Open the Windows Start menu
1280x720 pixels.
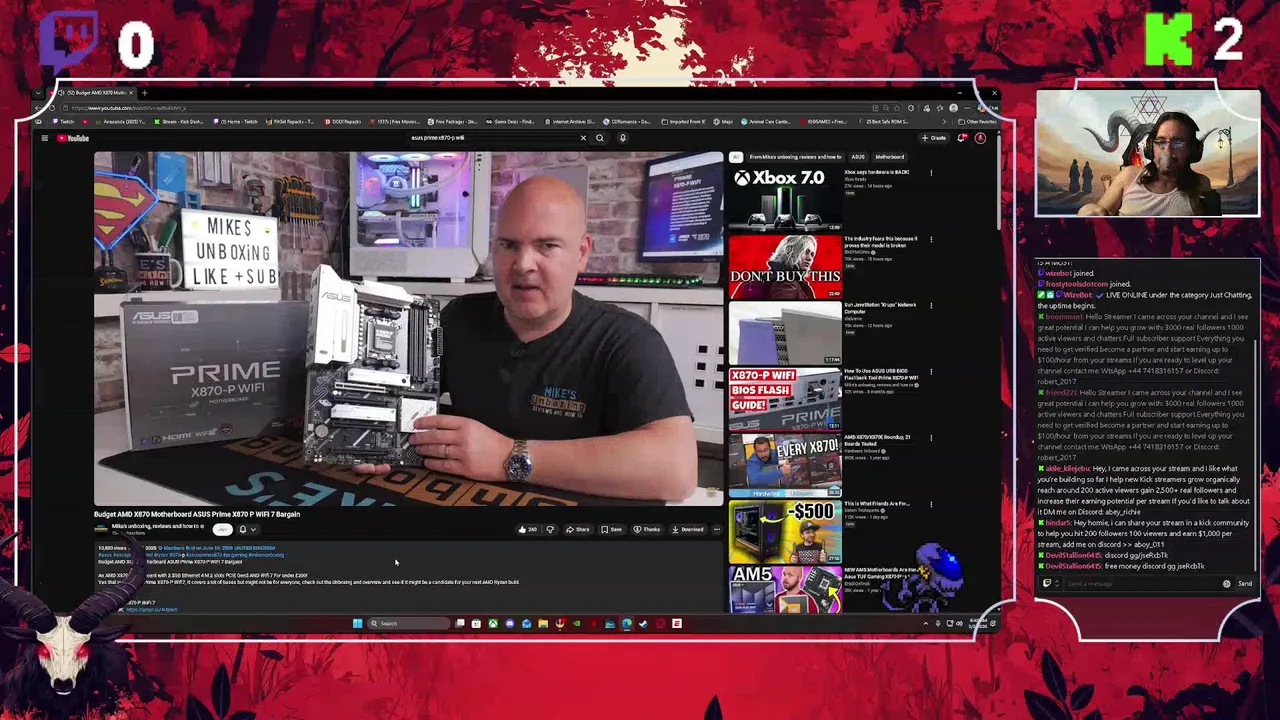point(357,623)
